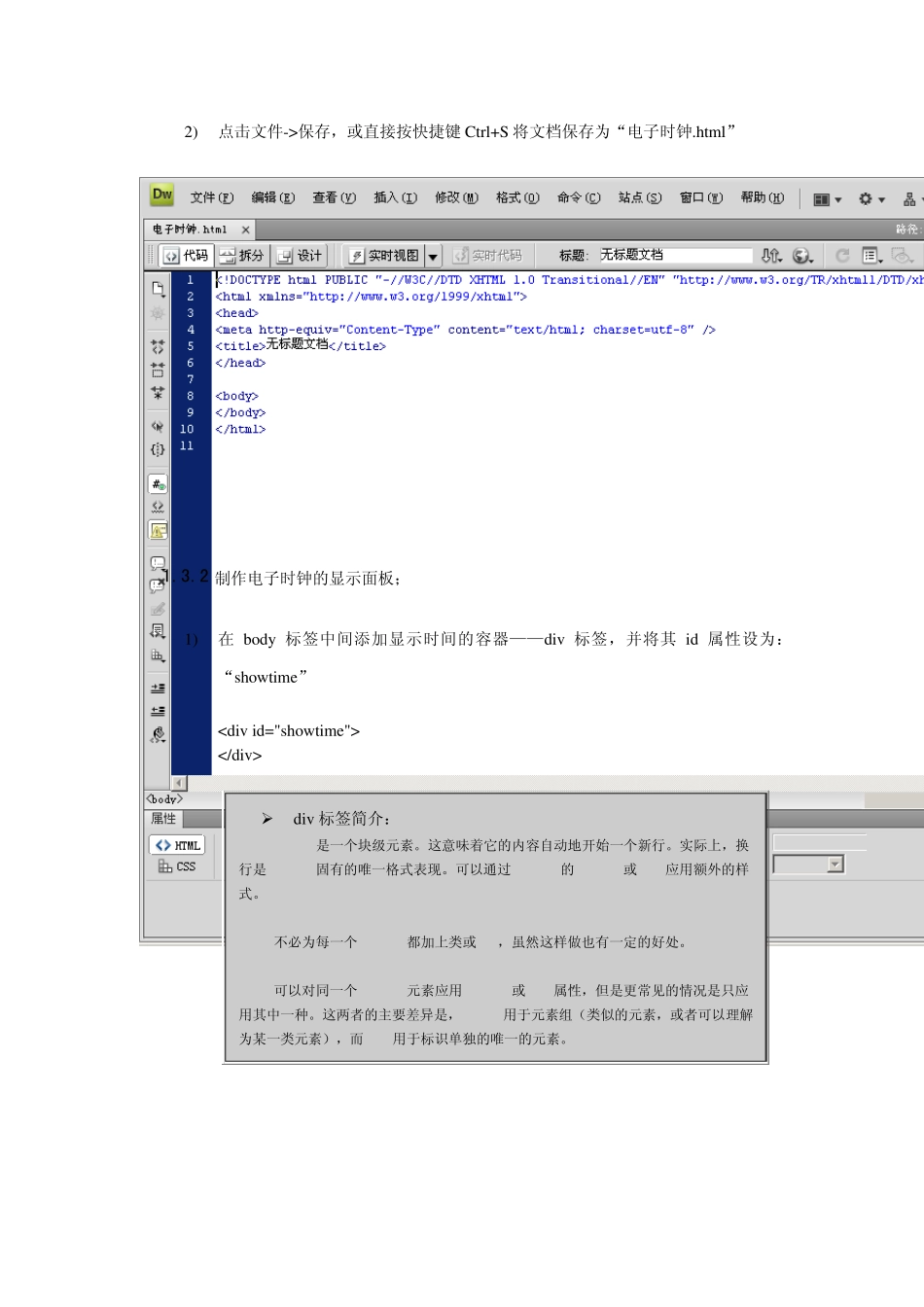Toggle line numbers icon
Image resolution: width=924 pixels, height=1307 pixels.
click(158, 483)
